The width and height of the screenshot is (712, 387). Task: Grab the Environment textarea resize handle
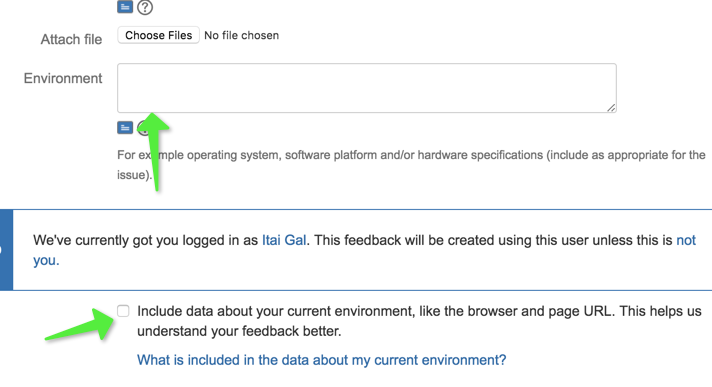(611, 108)
